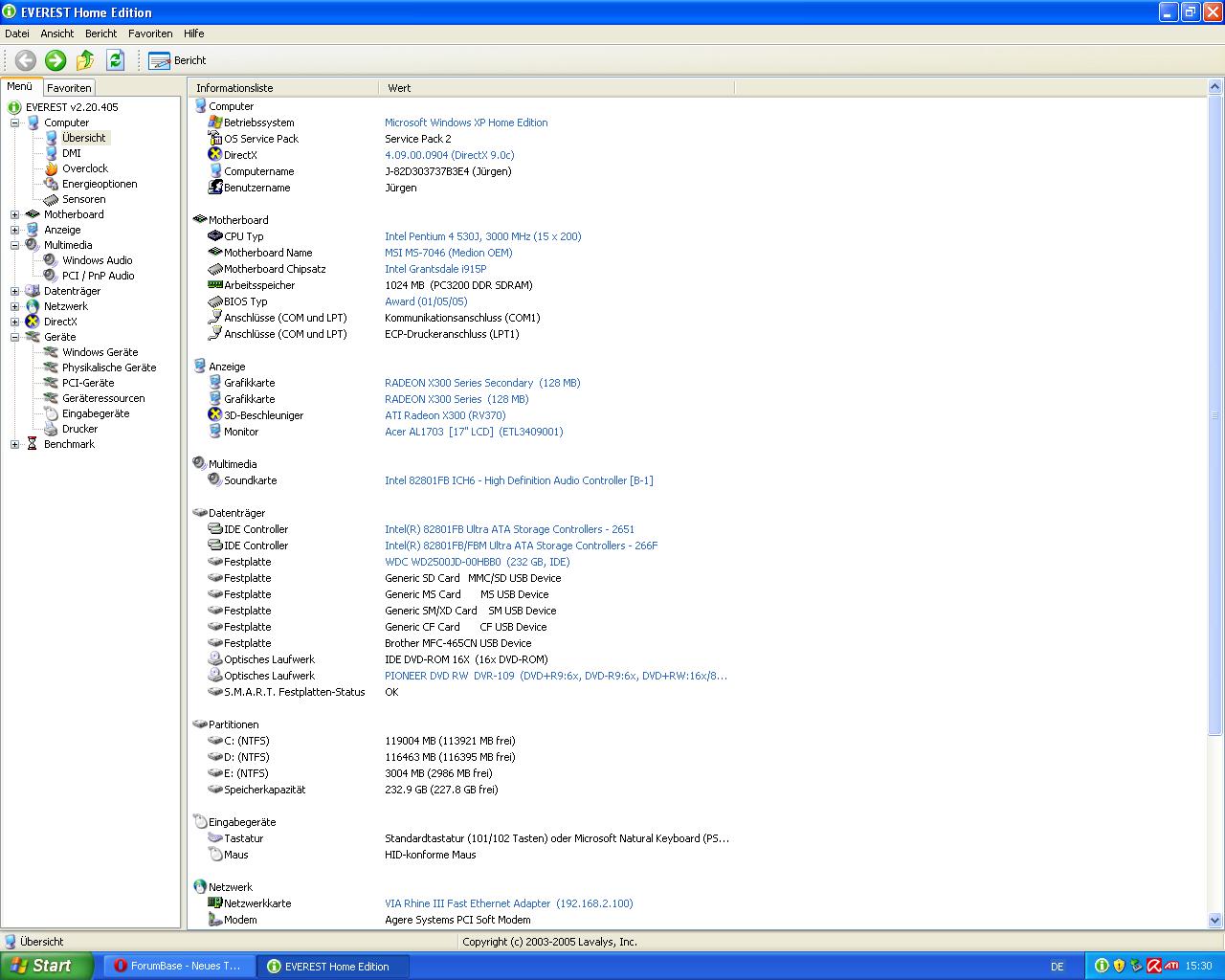Click the DE language indicator in taskbar
This screenshot has height=980, width=1225.
[x=1058, y=967]
